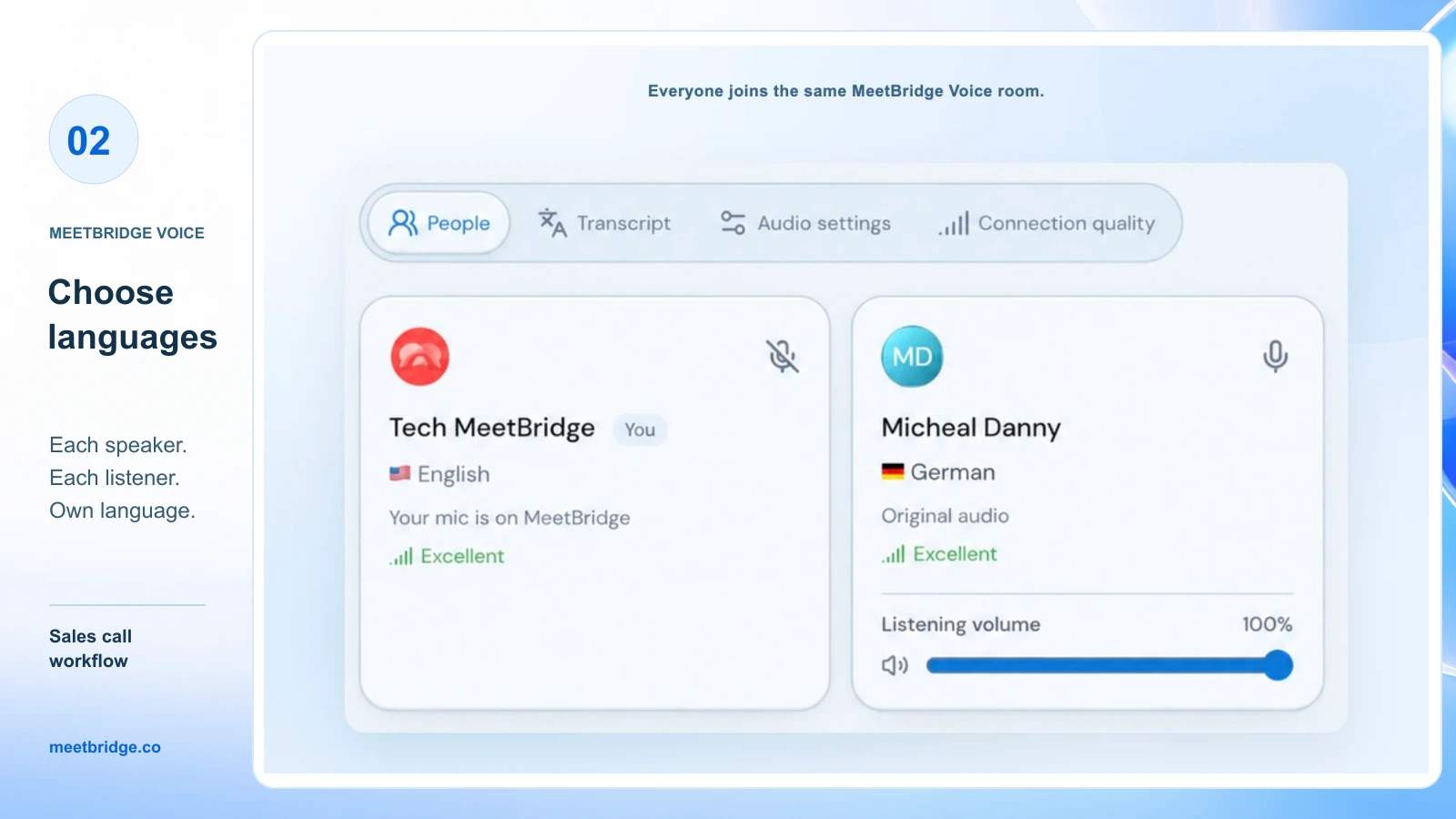Click the German flag icon
Screen dimensions: 1456x819
pyautogui.click(x=893, y=471)
